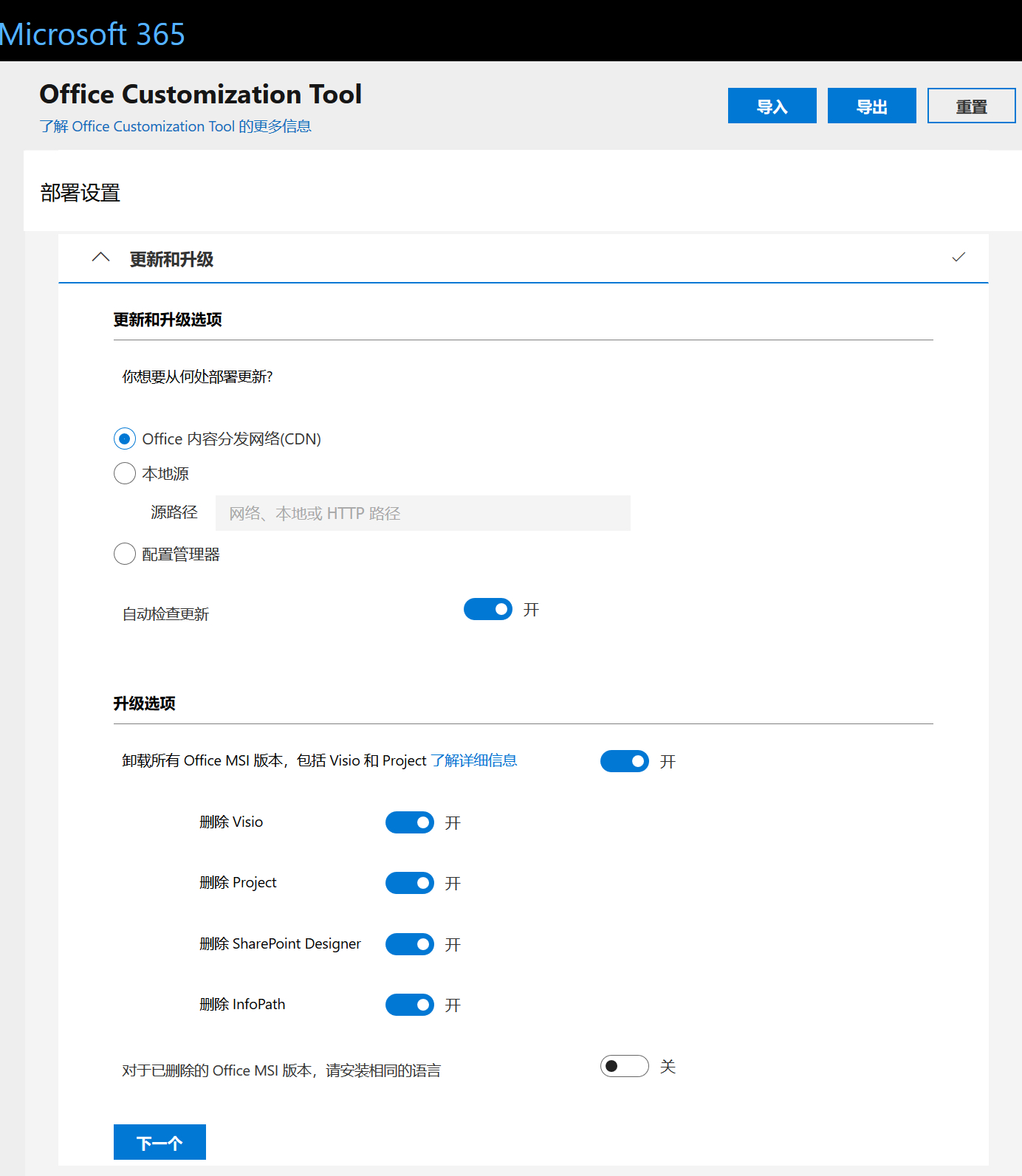Toggle 卸载所有 Office MSI 版本 switch
The width and height of the screenshot is (1022, 1176).
click(625, 761)
